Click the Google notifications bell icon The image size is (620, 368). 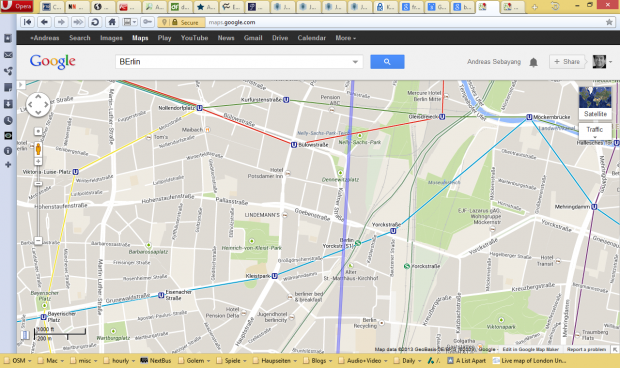(533, 62)
